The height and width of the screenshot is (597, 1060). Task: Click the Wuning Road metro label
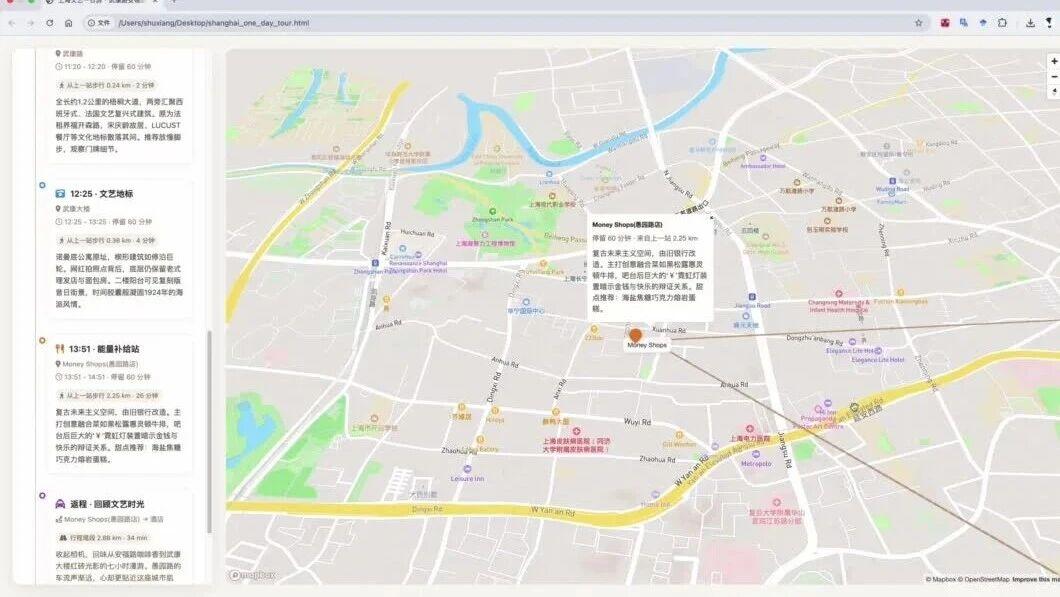pyautogui.click(x=892, y=190)
